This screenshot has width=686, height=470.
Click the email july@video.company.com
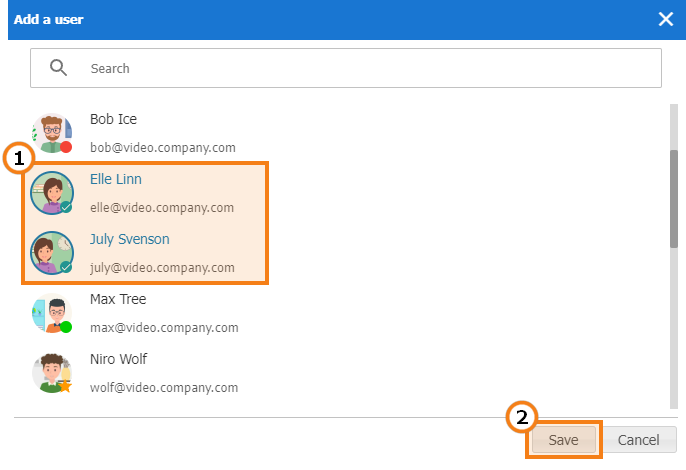pos(162,267)
